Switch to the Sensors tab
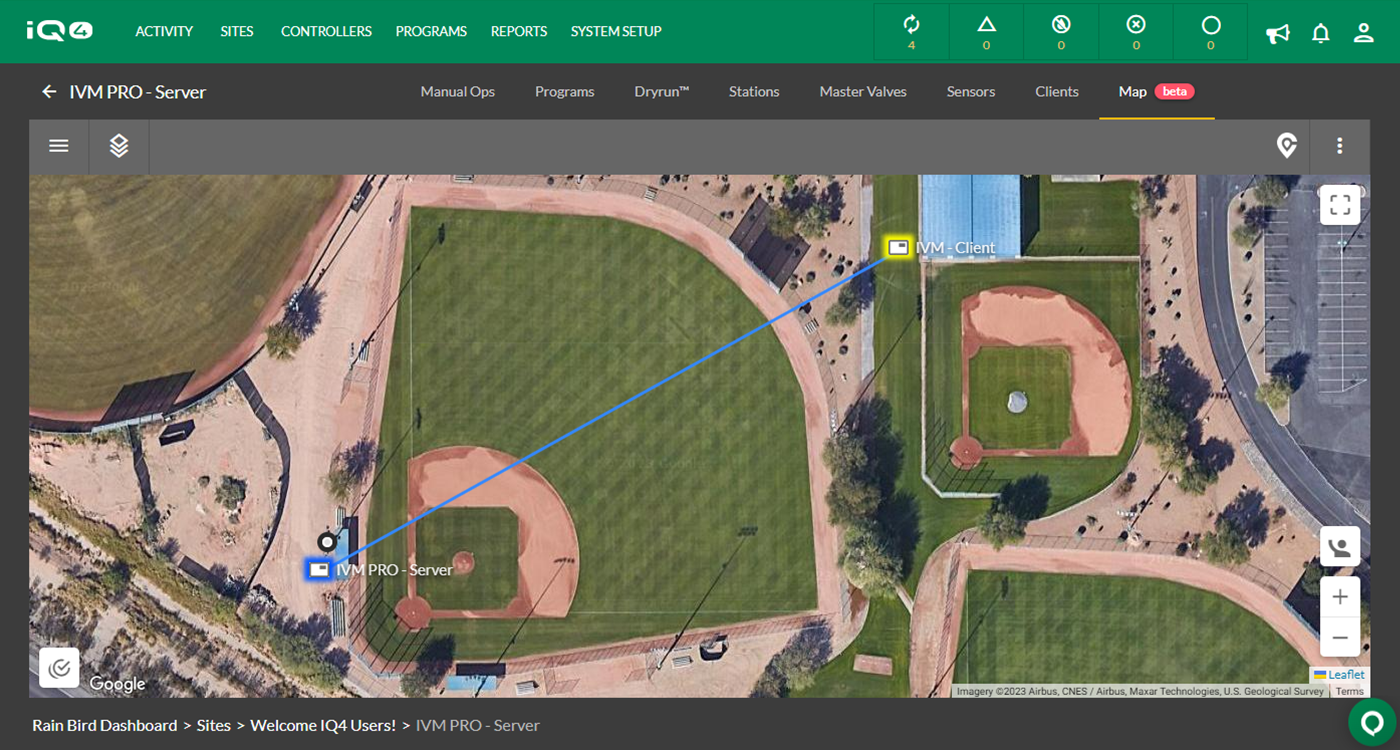 click(x=971, y=92)
